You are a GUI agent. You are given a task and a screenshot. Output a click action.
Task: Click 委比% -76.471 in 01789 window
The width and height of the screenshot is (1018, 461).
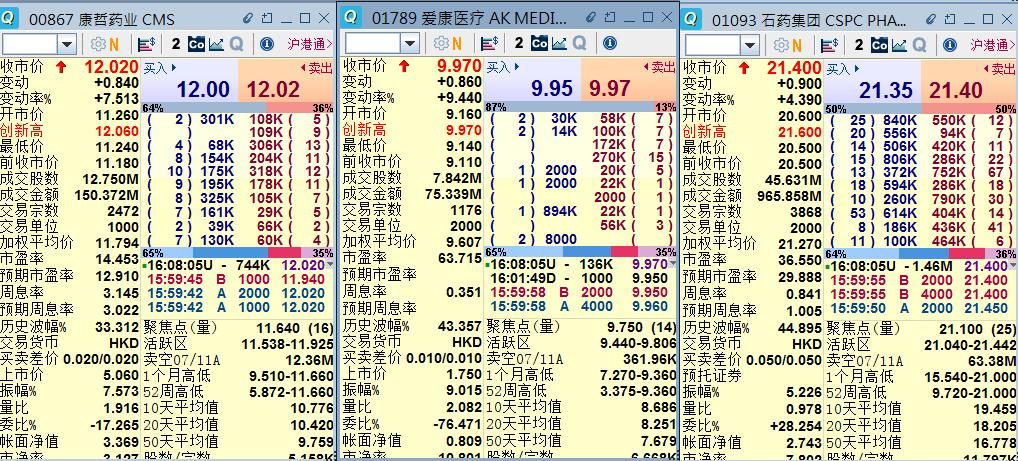click(x=412, y=424)
